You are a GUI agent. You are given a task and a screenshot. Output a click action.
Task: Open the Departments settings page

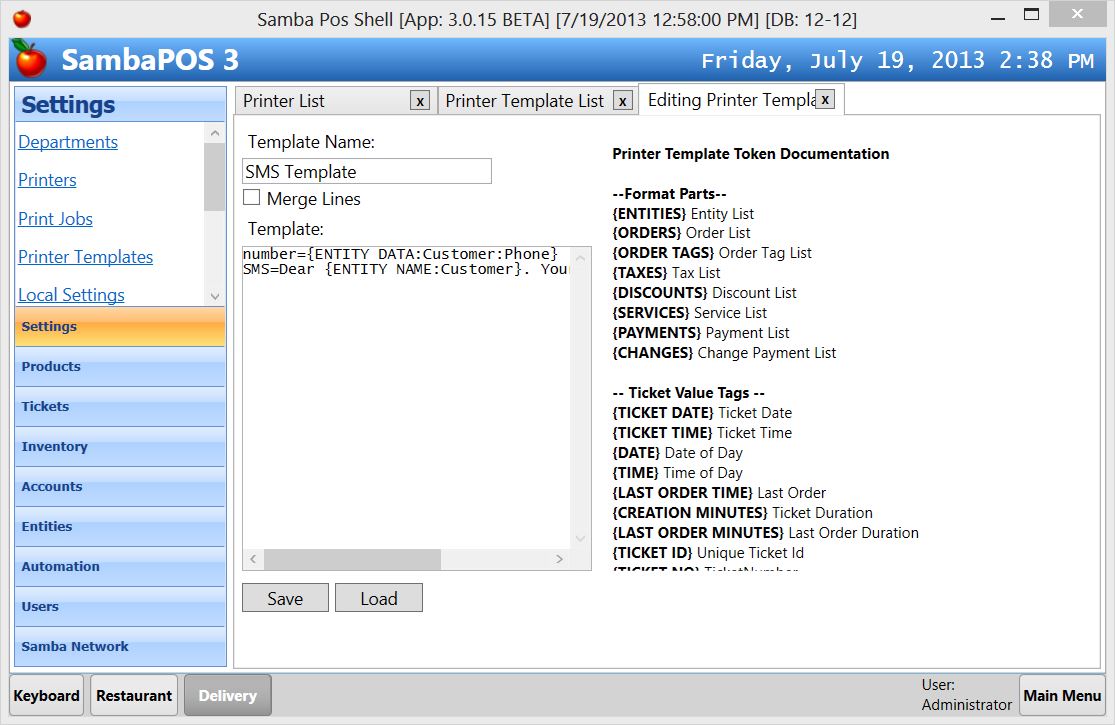(68, 142)
